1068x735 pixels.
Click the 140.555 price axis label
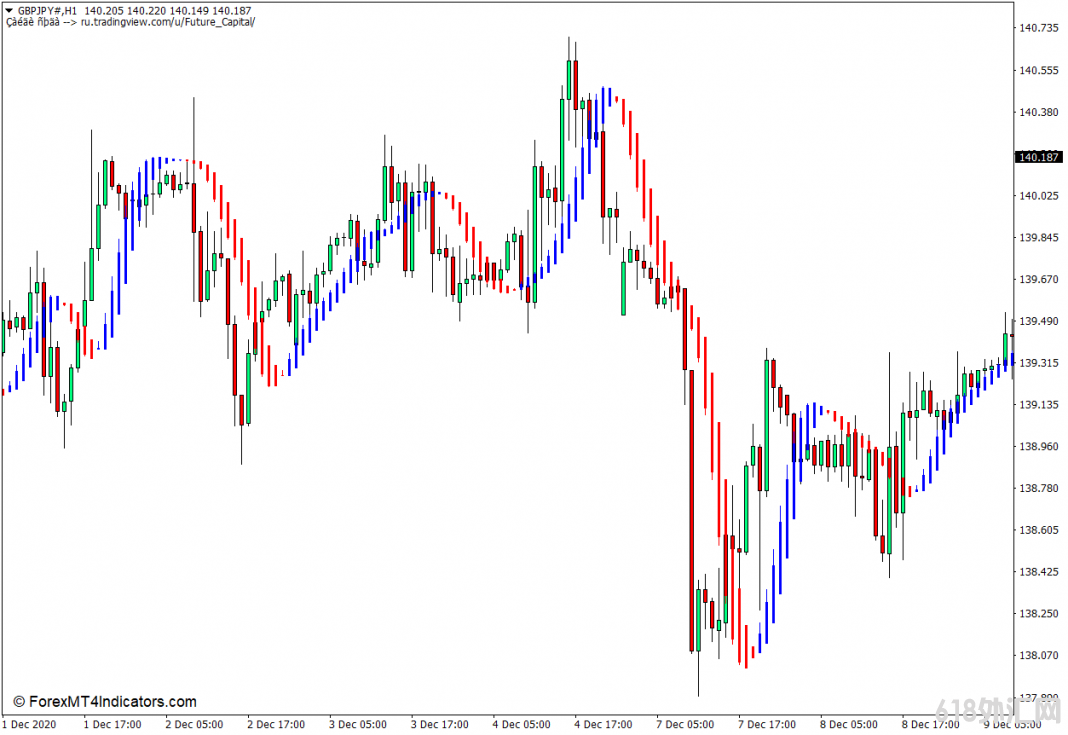1039,70
